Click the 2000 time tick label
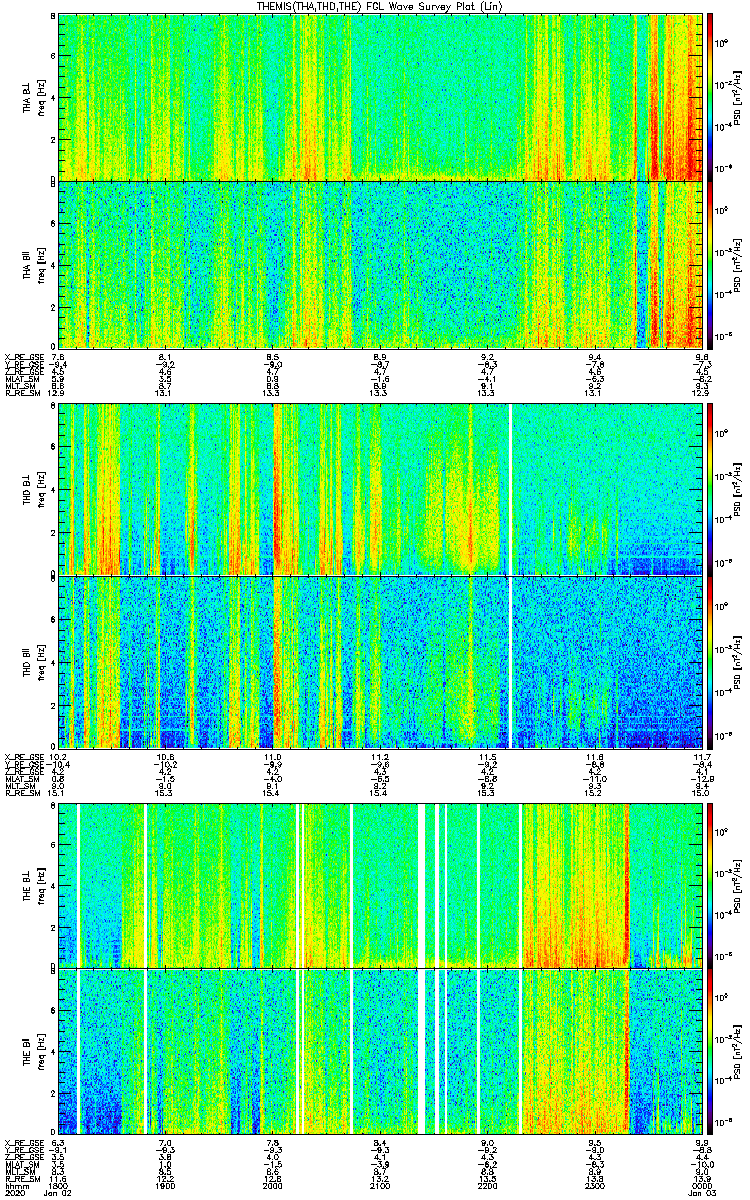Screen dimensions: 750x1200 [273, 1186]
